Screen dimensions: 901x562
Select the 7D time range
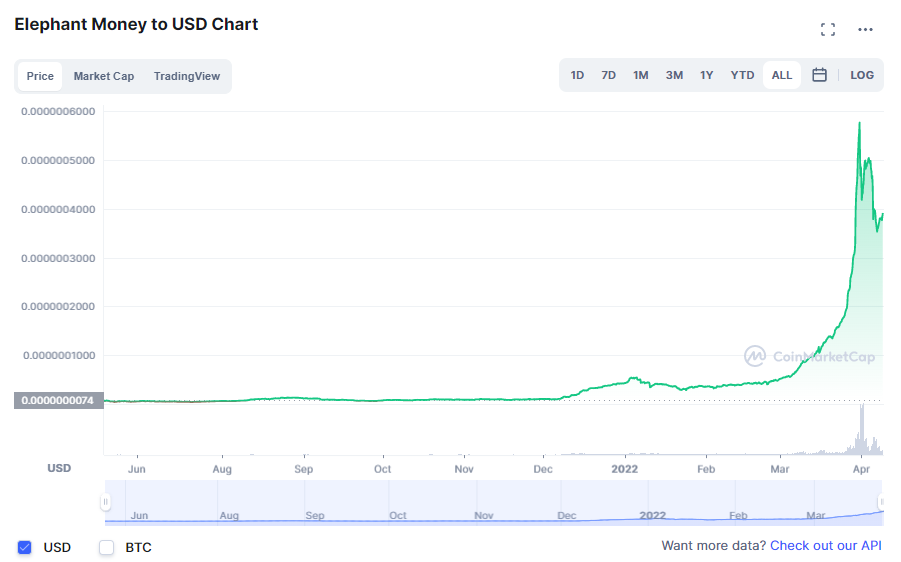click(609, 75)
